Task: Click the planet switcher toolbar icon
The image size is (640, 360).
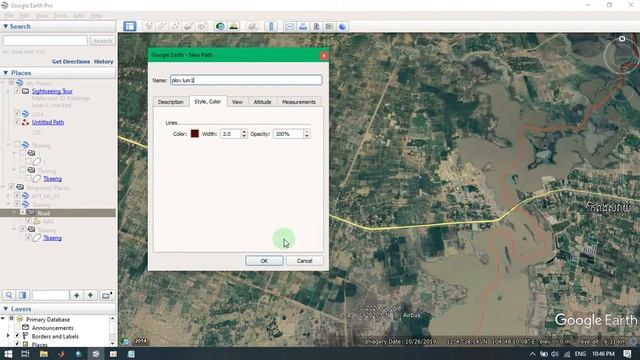Action: [x=252, y=27]
